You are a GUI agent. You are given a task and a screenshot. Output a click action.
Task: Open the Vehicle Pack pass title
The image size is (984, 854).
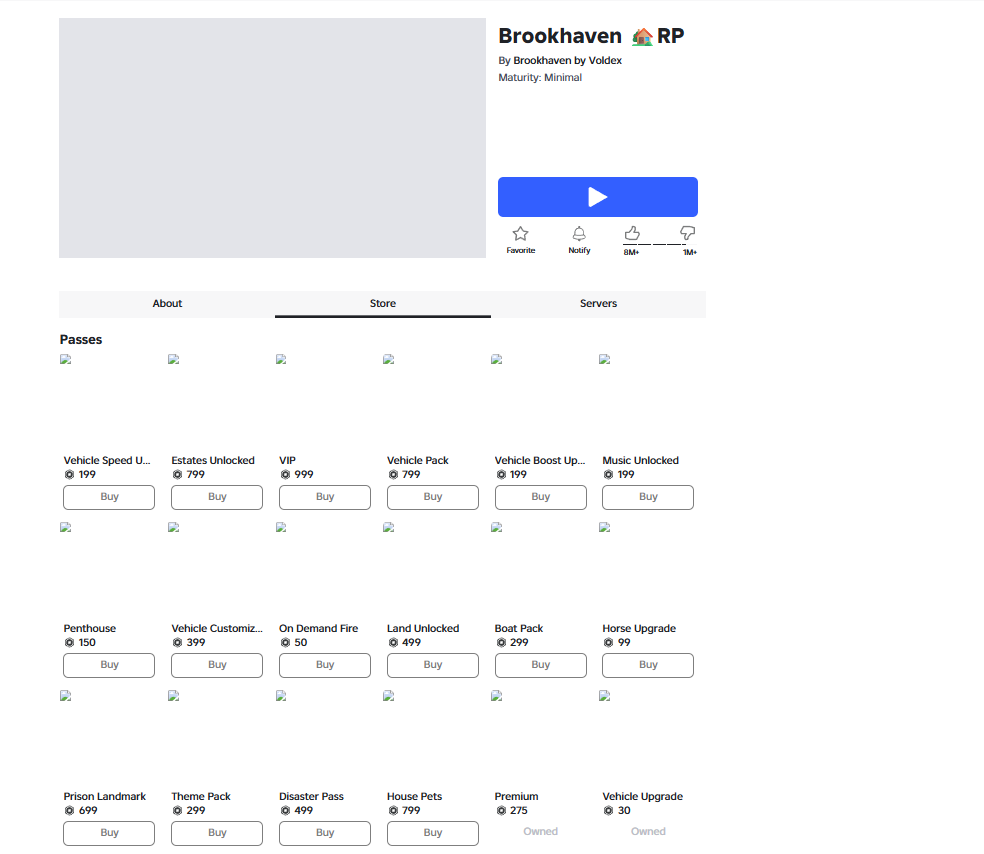click(418, 461)
